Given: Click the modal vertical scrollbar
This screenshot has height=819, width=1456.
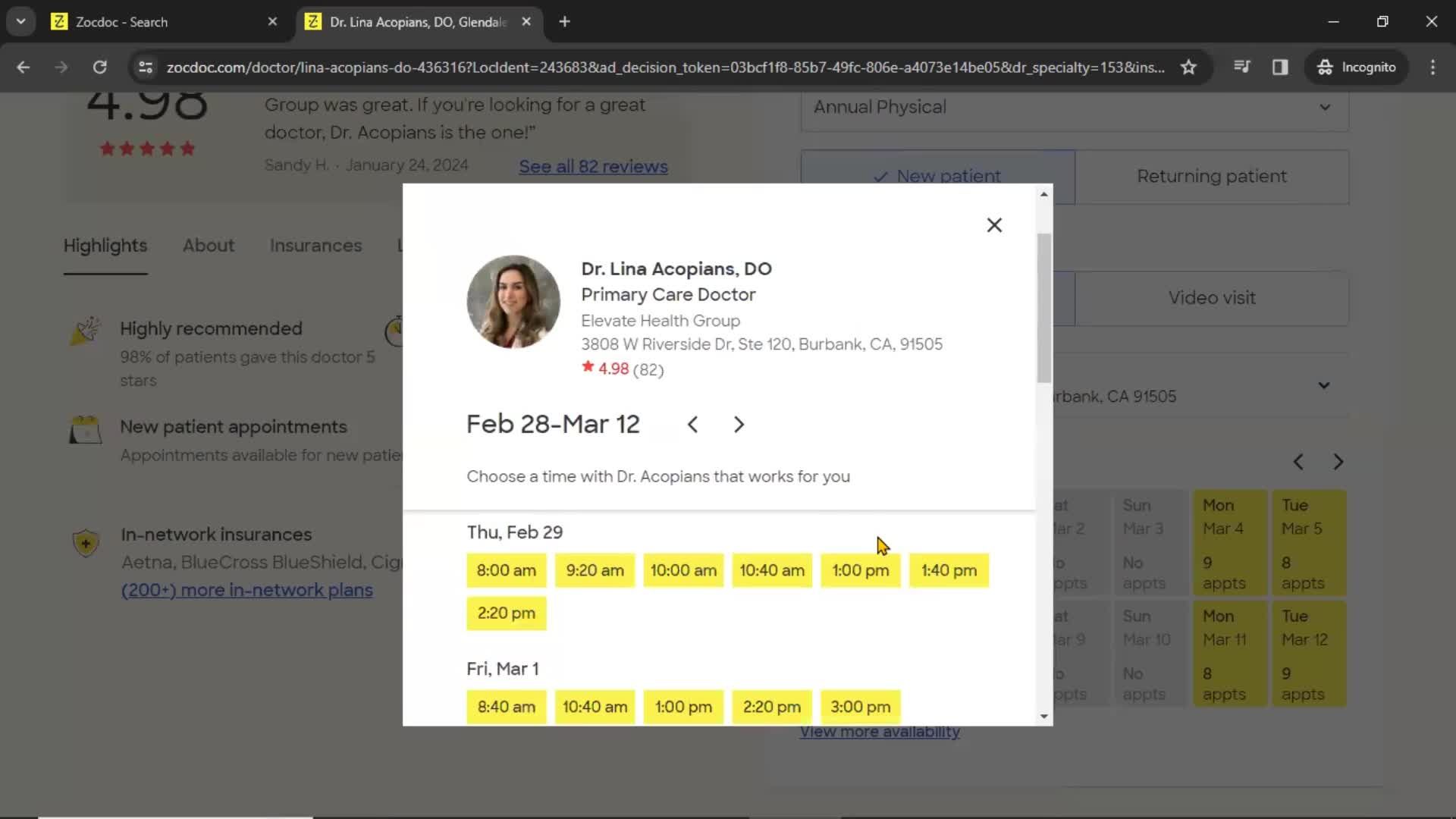Looking at the screenshot, I should [x=1044, y=307].
